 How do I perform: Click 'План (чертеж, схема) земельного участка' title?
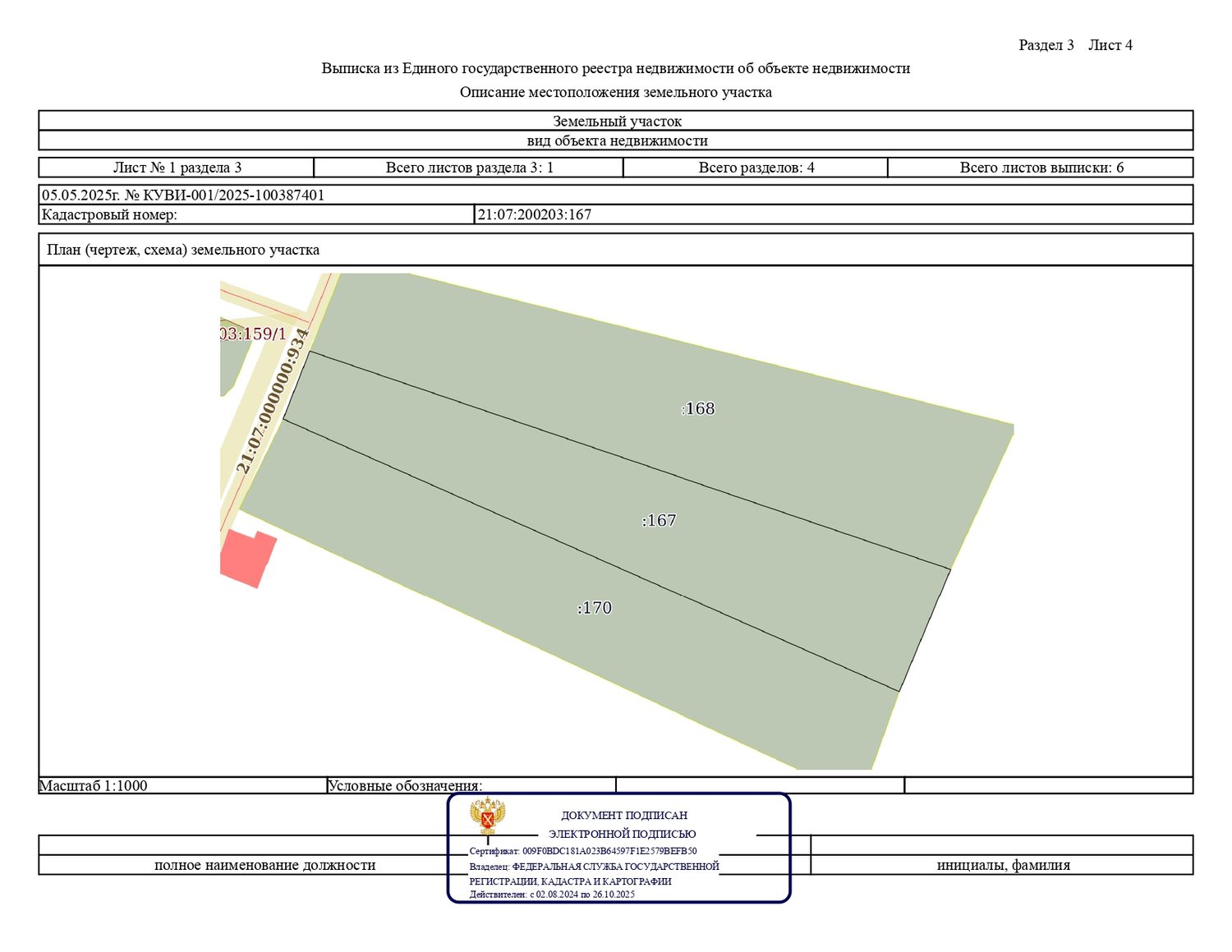(x=183, y=250)
